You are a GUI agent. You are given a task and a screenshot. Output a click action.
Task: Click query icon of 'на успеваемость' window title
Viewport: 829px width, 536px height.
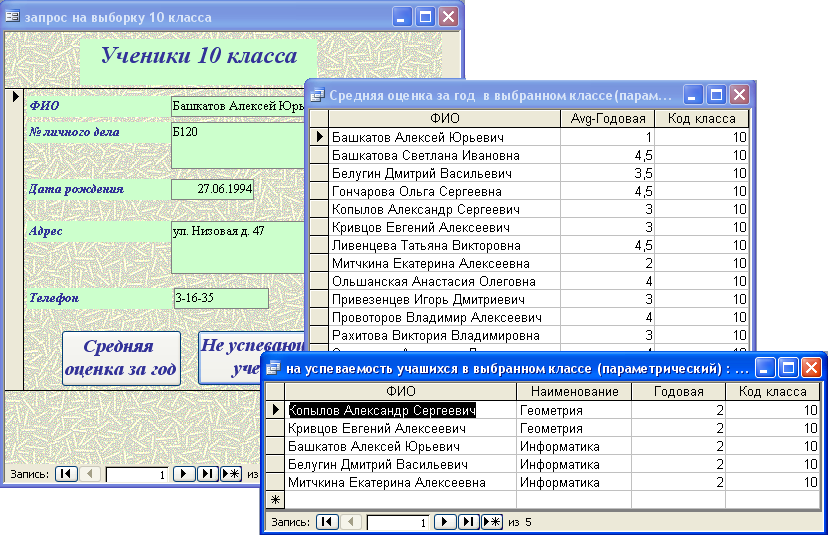coord(273,368)
